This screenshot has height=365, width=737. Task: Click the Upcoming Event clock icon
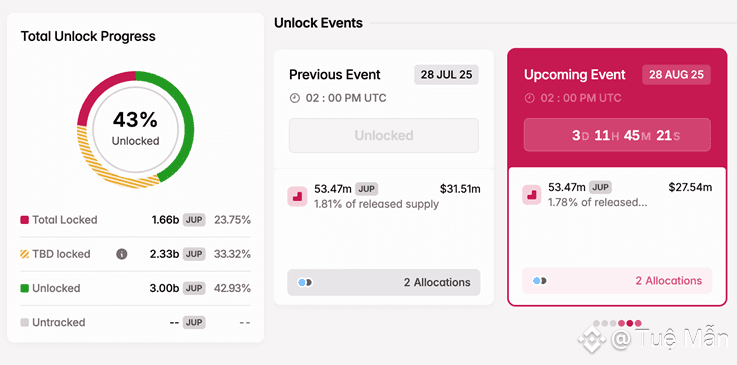[x=530, y=98]
